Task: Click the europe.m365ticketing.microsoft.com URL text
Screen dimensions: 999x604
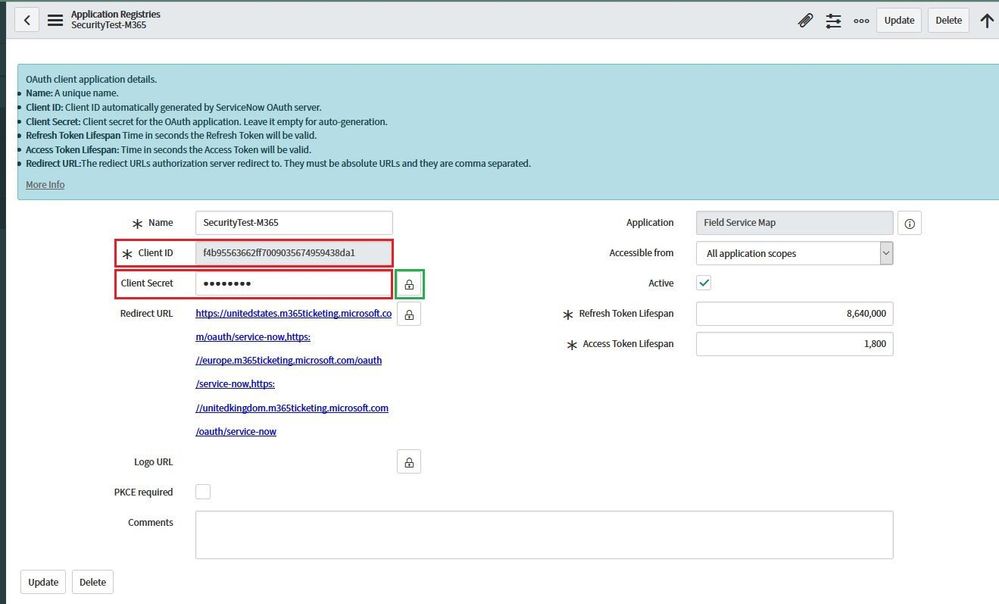Action: 289,360
